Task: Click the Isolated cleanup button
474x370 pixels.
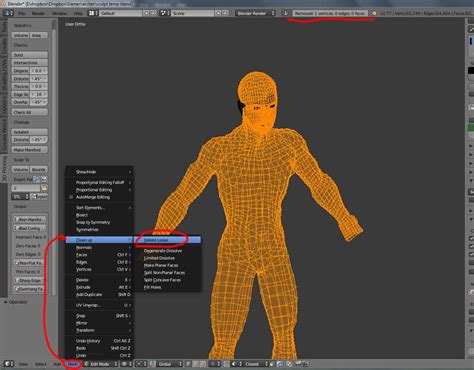Action: [x=30, y=132]
